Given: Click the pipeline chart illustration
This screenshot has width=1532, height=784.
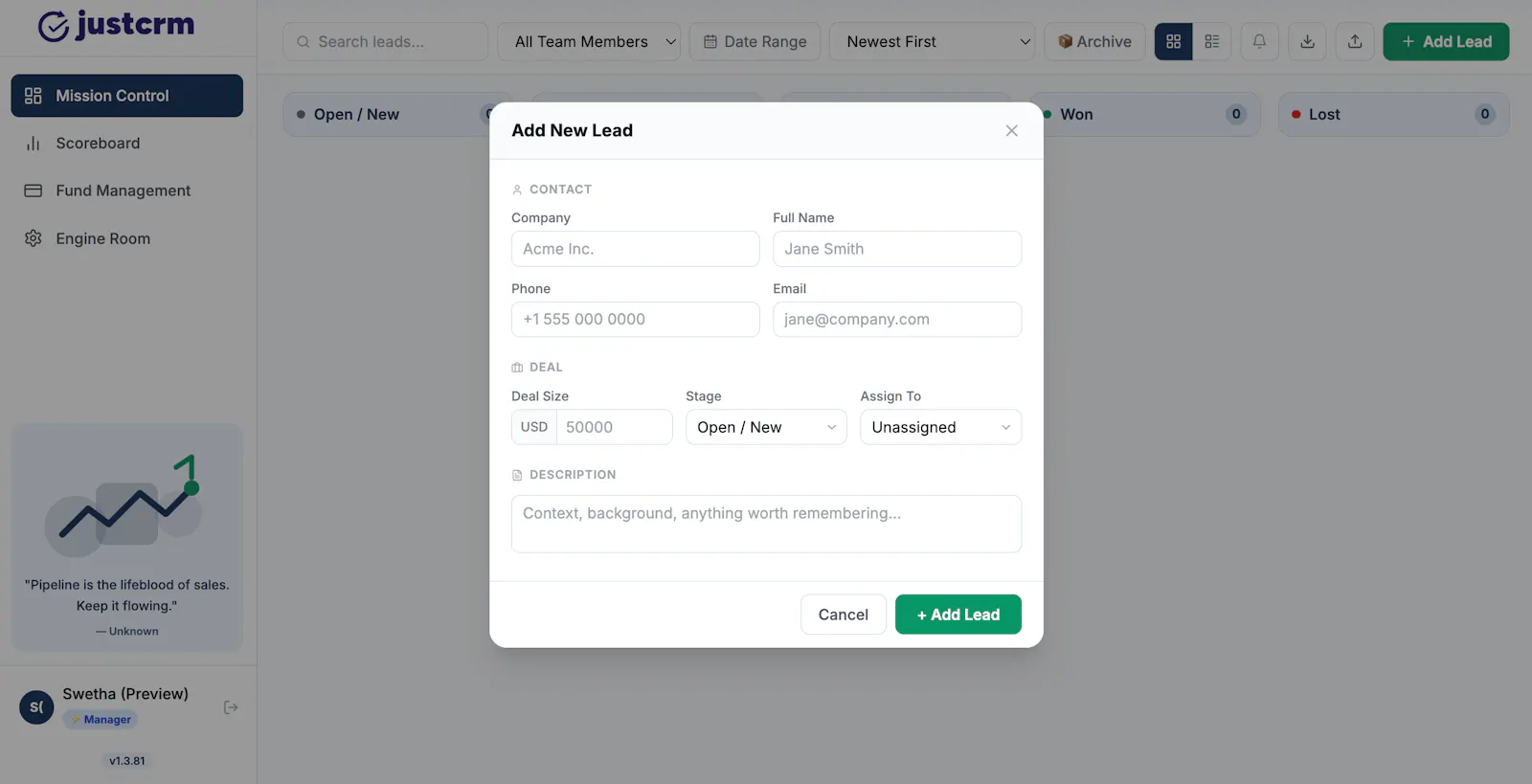Looking at the screenshot, I should point(124,505).
